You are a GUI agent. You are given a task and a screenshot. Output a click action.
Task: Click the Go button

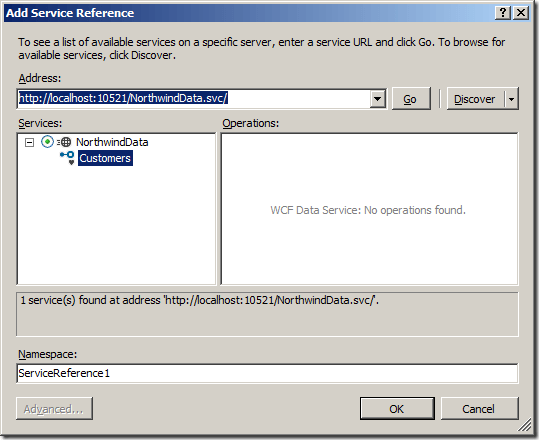pos(411,99)
